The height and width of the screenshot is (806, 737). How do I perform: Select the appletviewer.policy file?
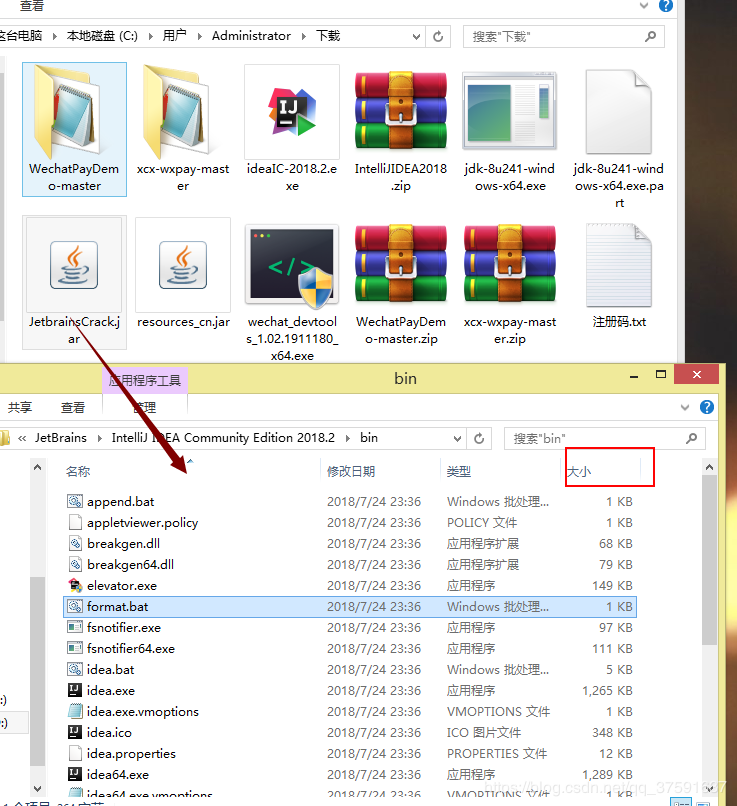click(142, 522)
